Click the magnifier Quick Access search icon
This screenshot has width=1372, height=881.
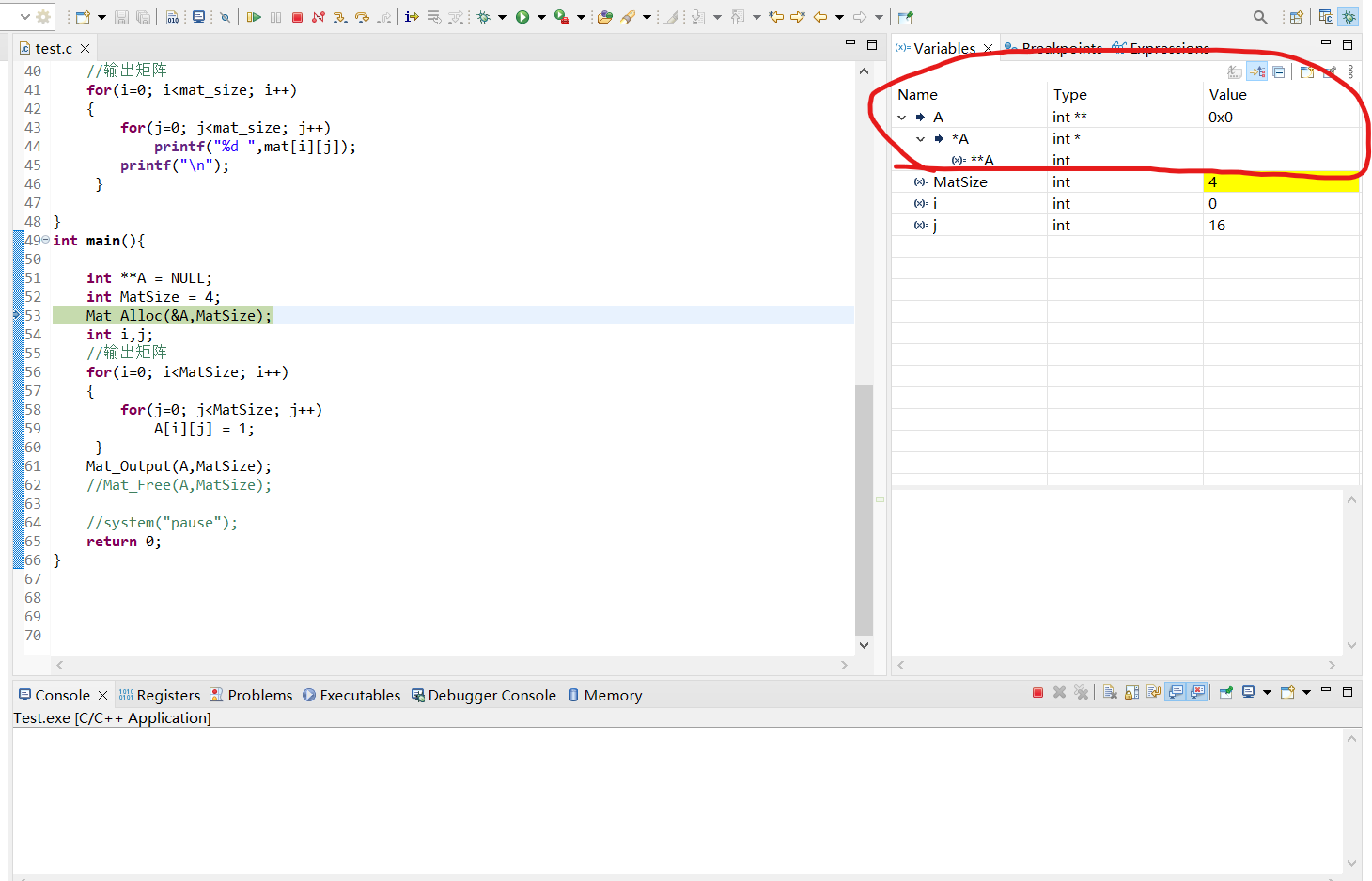pyautogui.click(x=1260, y=17)
